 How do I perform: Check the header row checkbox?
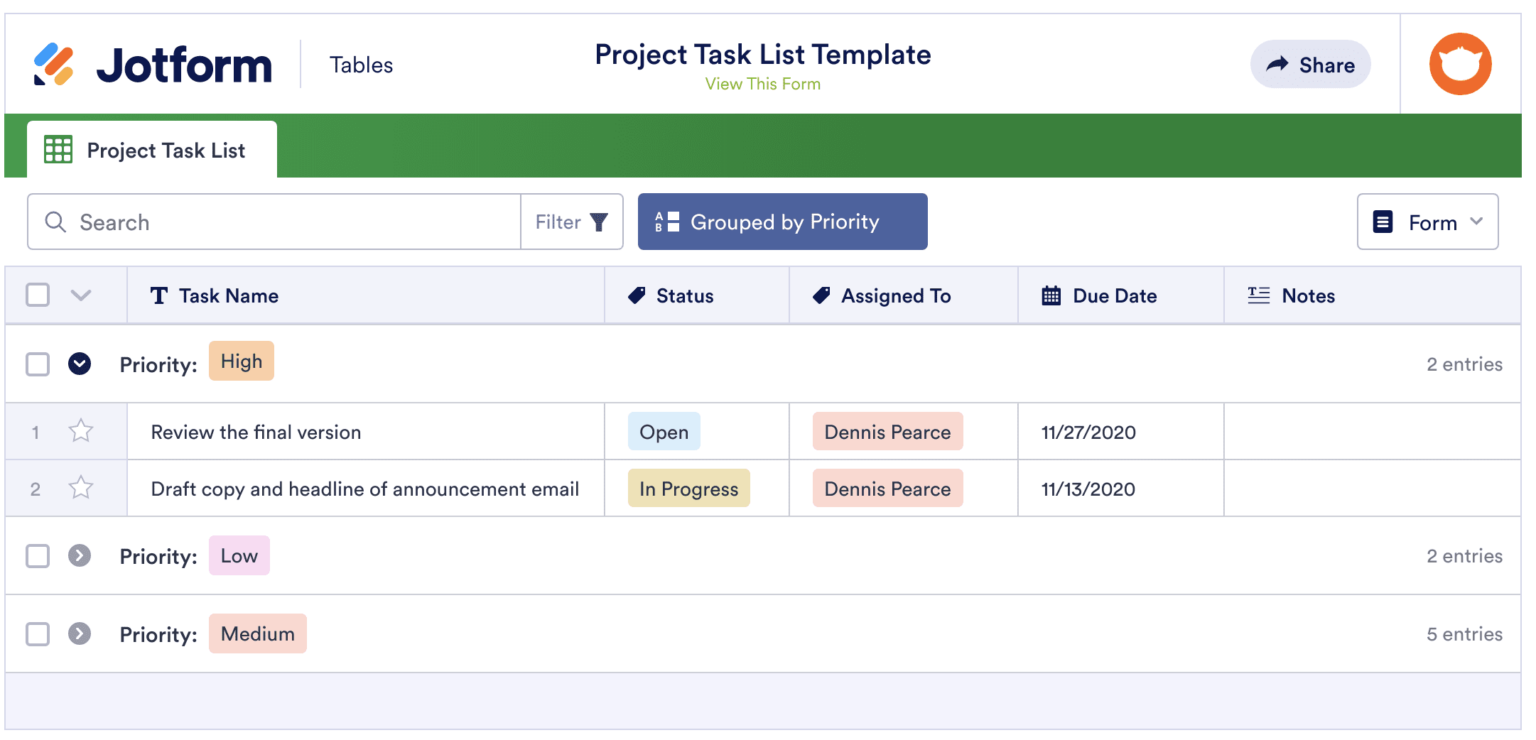tap(37, 294)
